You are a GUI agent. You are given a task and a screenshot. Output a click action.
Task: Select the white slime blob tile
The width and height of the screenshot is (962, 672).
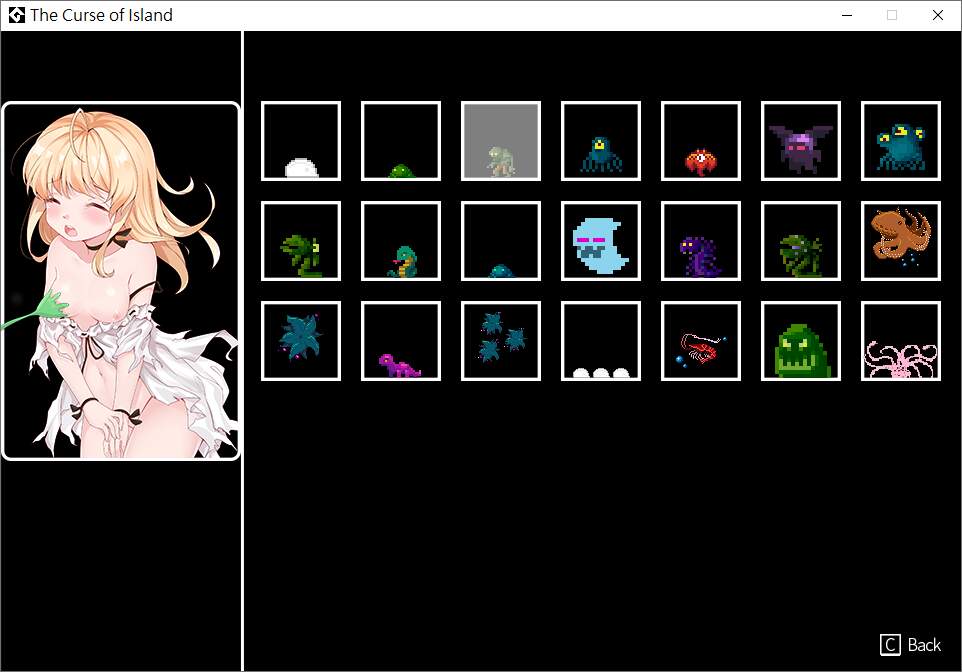[301, 141]
